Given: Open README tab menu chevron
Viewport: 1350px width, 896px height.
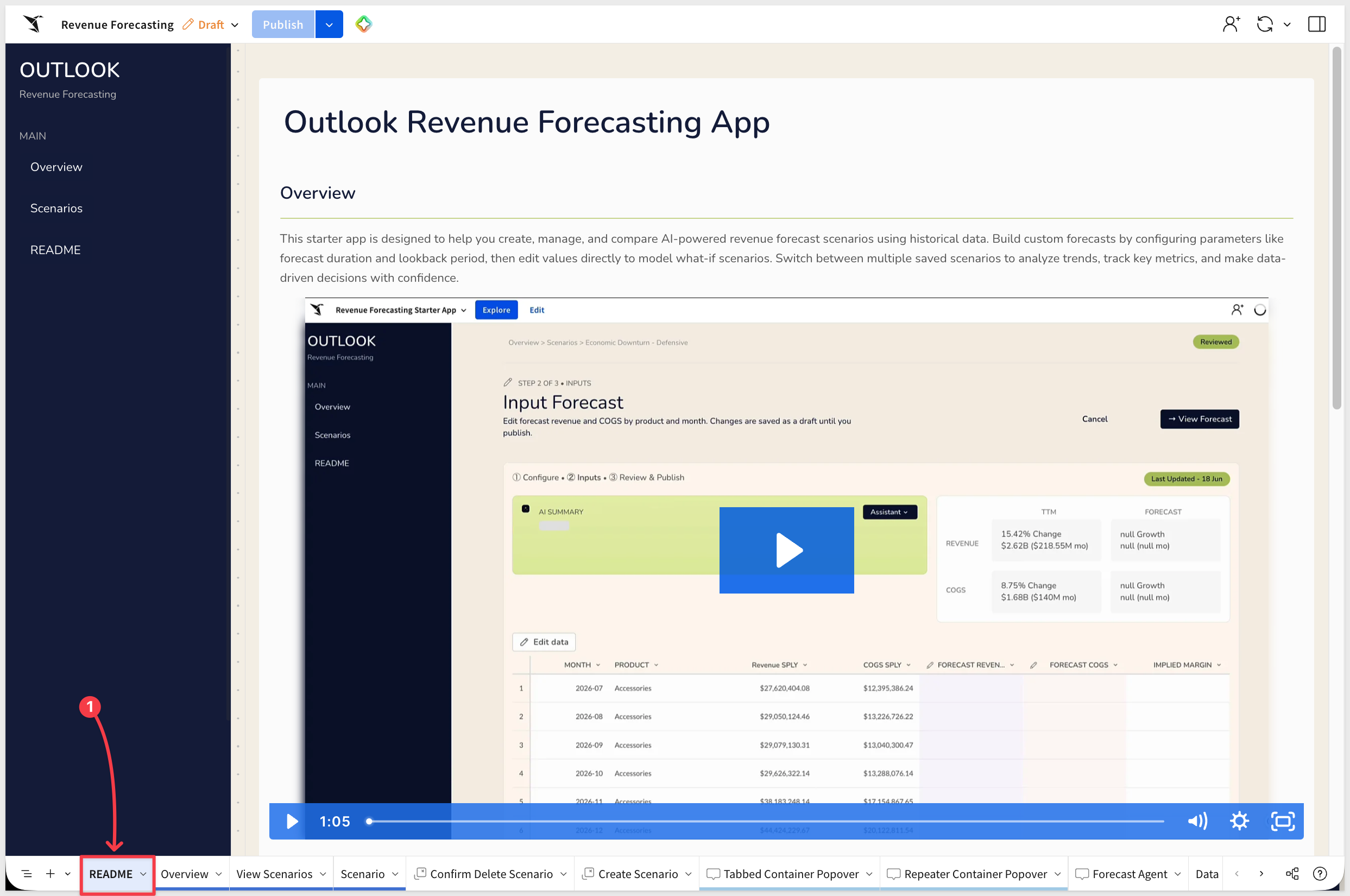Looking at the screenshot, I should [143, 874].
